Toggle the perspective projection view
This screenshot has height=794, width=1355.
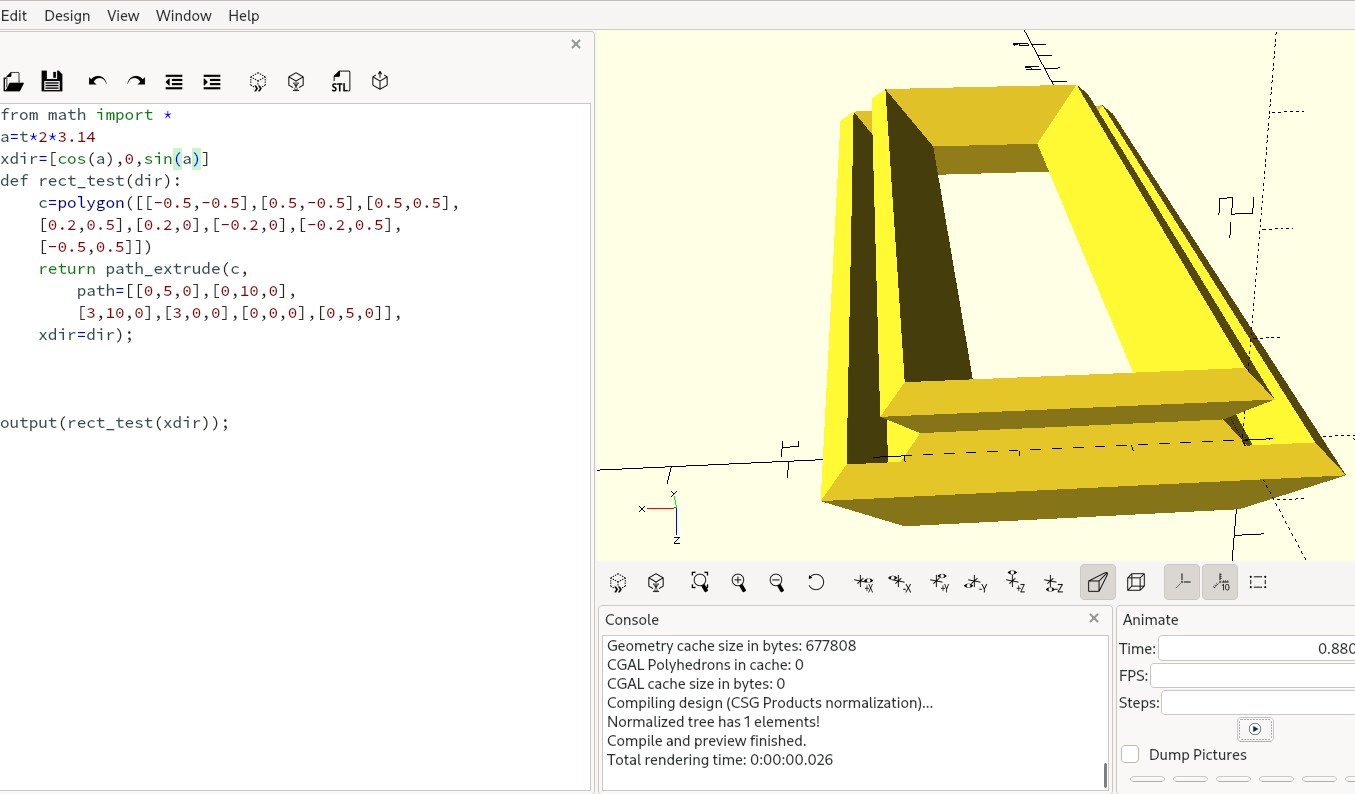click(1097, 582)
